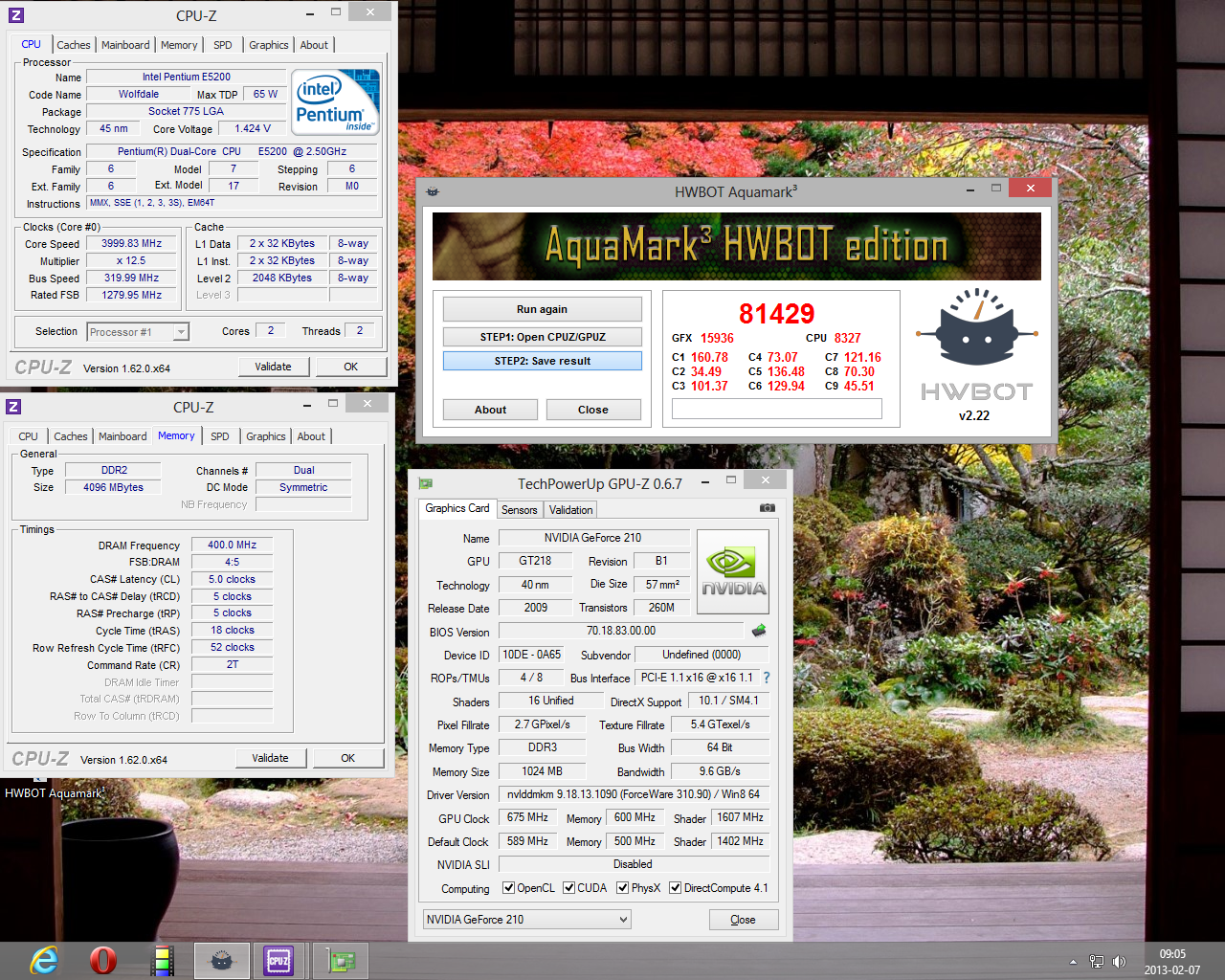Screen dimensions: 1225x980
Task: Open SPD tab in top CPU-Z window
Action: [x=223, y=45]
